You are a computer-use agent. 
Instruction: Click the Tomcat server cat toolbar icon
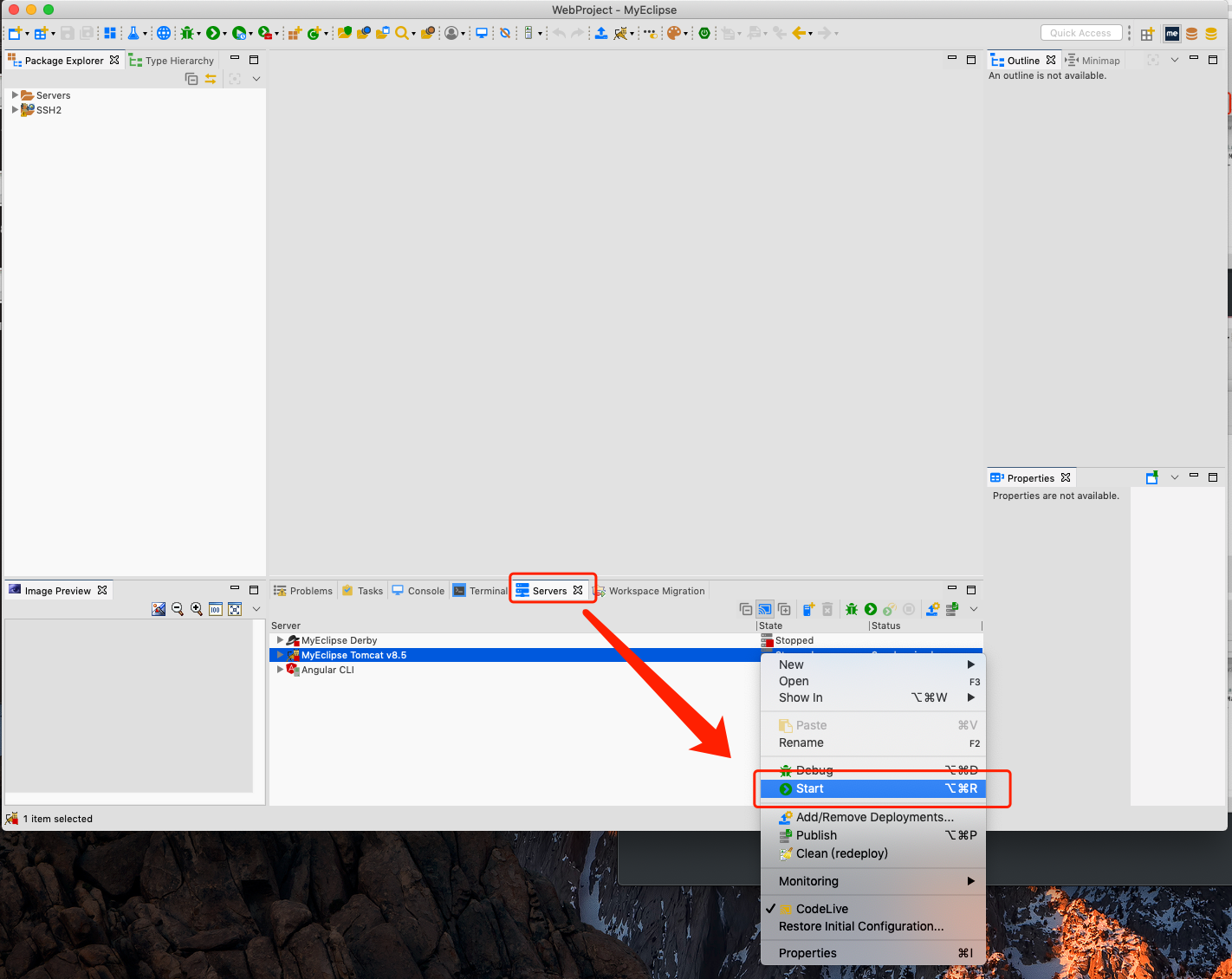[x=620, y=33]
